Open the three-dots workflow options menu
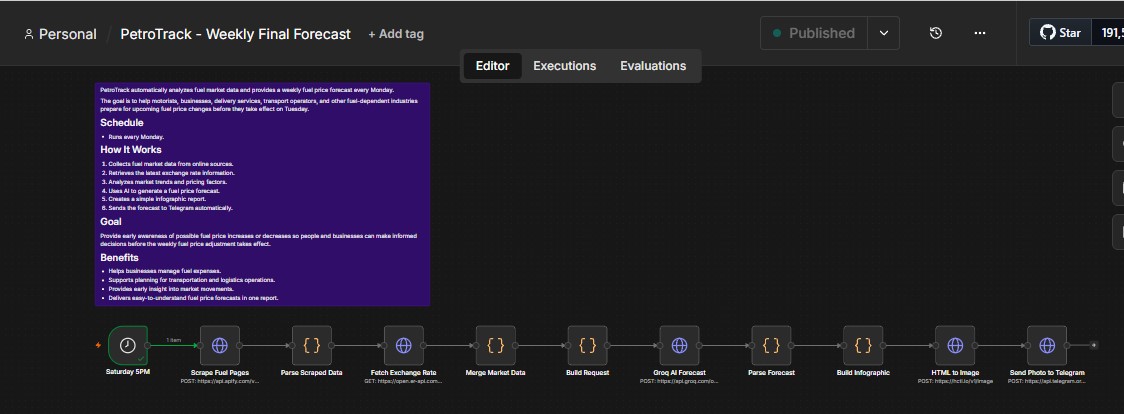The image size is (1124, 414). 980,33
